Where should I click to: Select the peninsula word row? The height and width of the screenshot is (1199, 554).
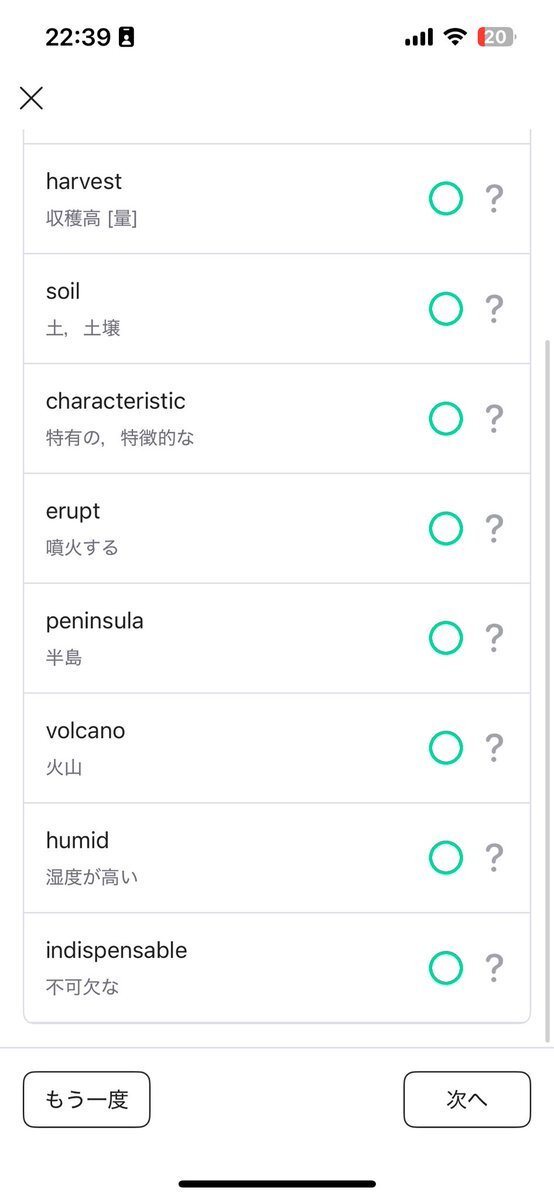pos(277,638)
